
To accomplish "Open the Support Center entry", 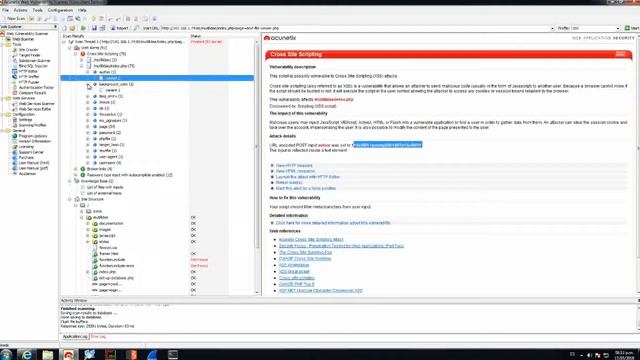I will coord(31,152).
